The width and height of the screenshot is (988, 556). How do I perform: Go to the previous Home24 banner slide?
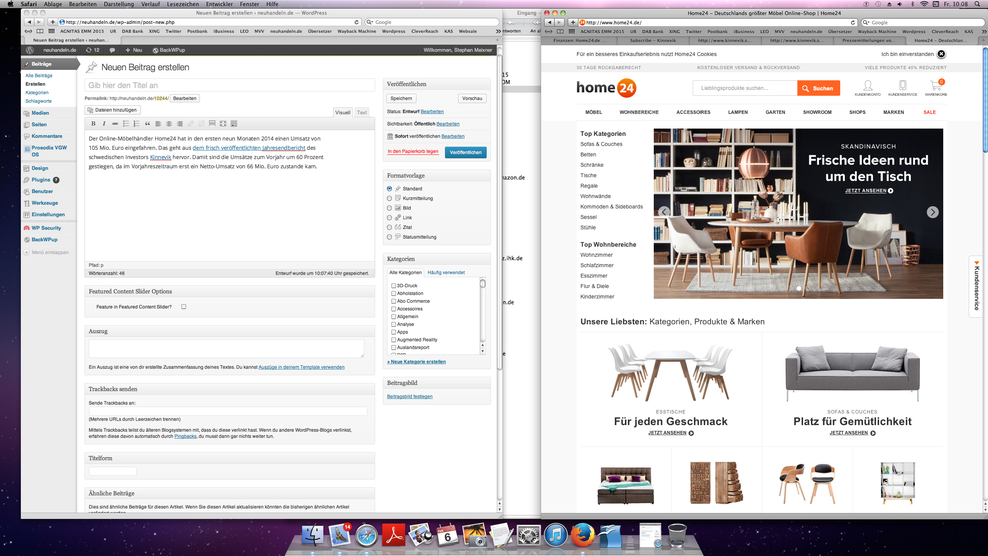point(664,212)
